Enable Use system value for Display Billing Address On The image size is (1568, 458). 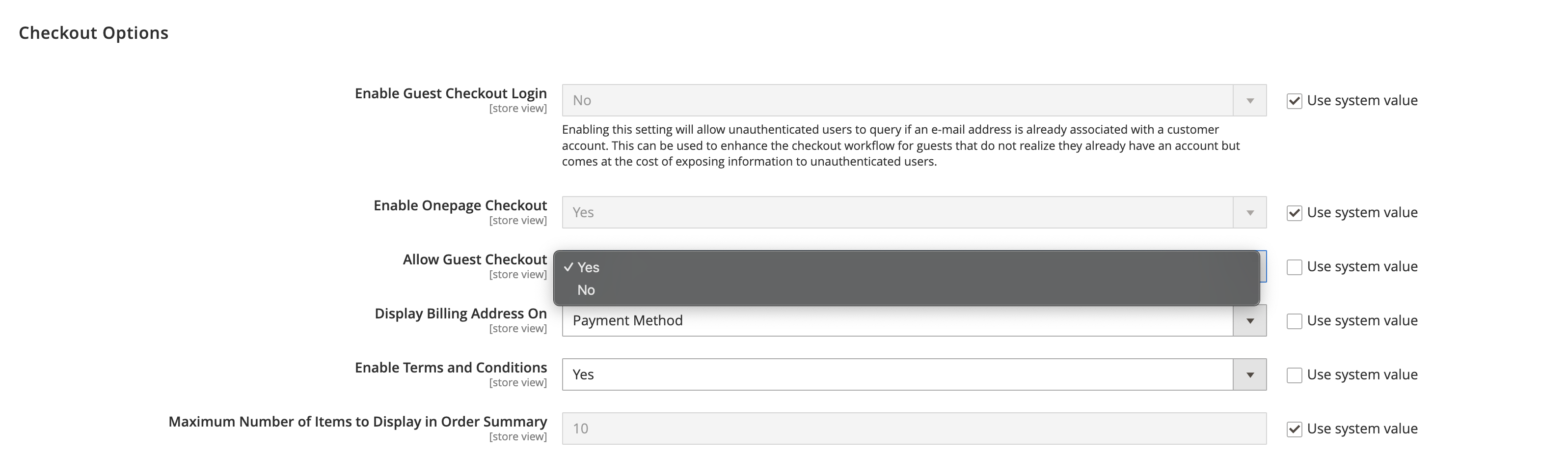tap(1294, 320)
